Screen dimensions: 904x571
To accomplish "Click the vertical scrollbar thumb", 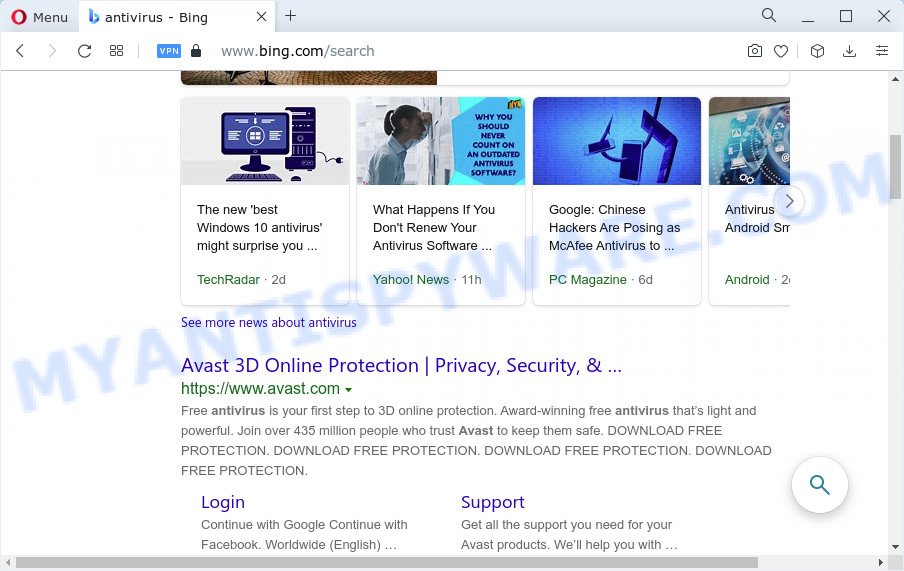I will [x=895, y=167].
